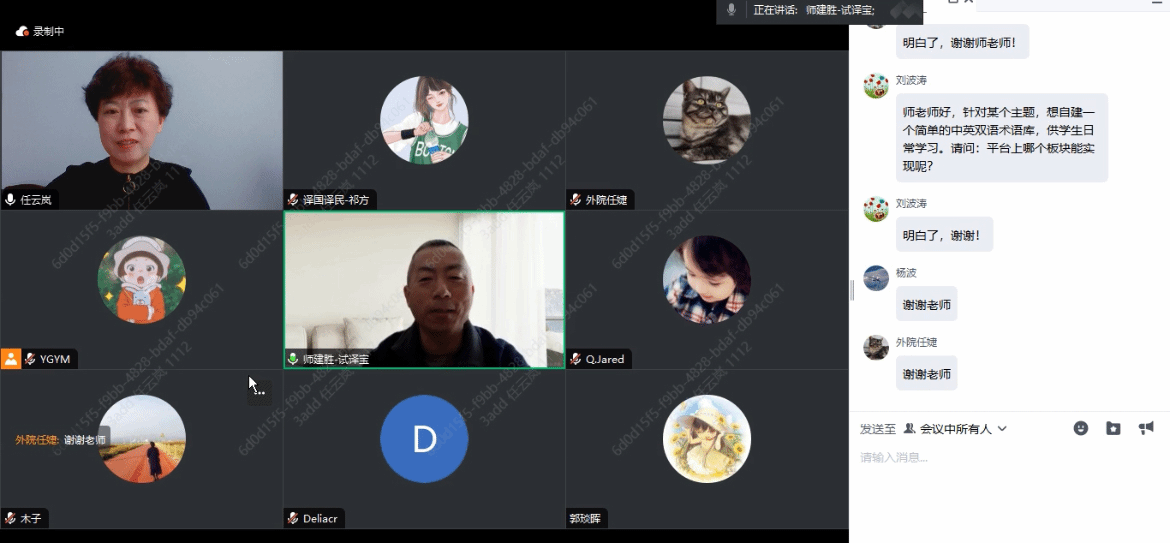This screenshot has height=543, width=1170.
Task: Click the 录制中 recording status label
Action: pyautogui.click(x=48, y=31)
